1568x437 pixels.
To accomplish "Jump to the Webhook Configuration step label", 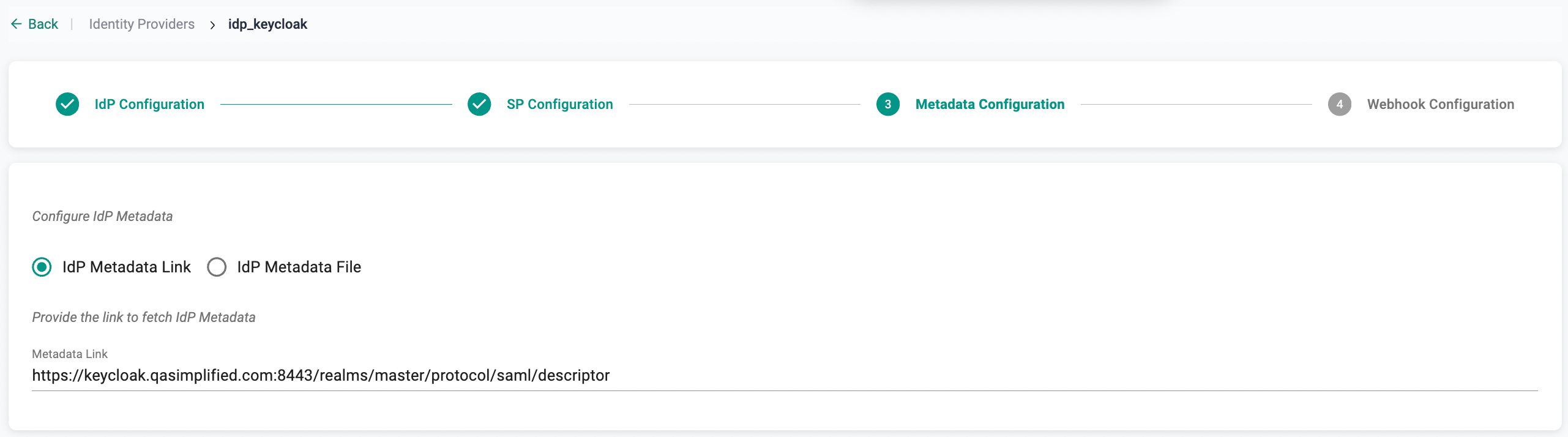I will (x=1440, y=104).
